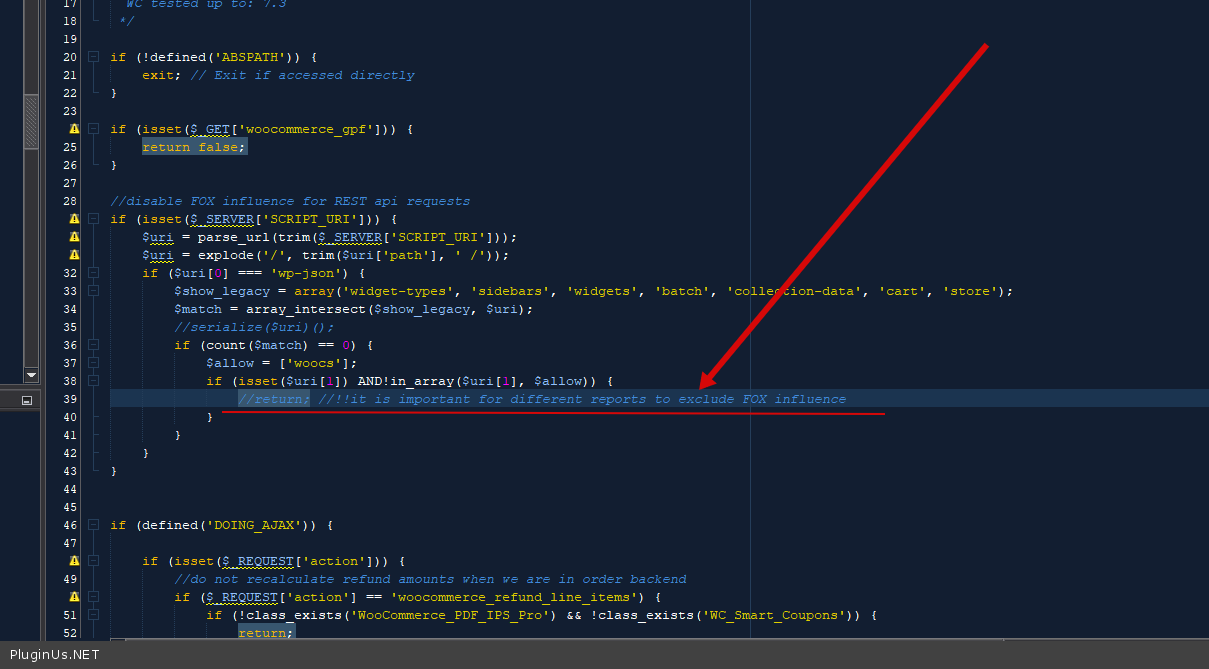Click the PluginUs.NET label
This screenshot has height=669, width=1209.
[x=54, y=655]
